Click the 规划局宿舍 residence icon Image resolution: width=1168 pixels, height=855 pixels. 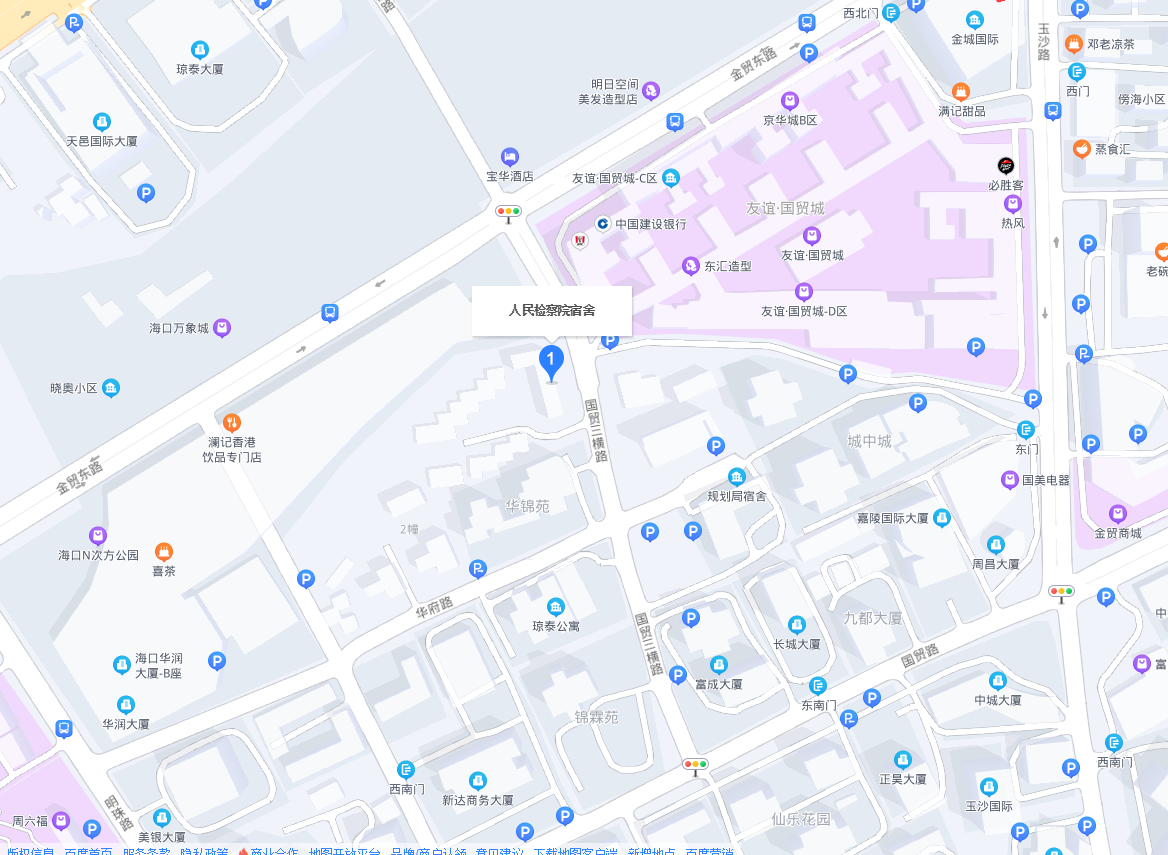(x=737, y=477)
